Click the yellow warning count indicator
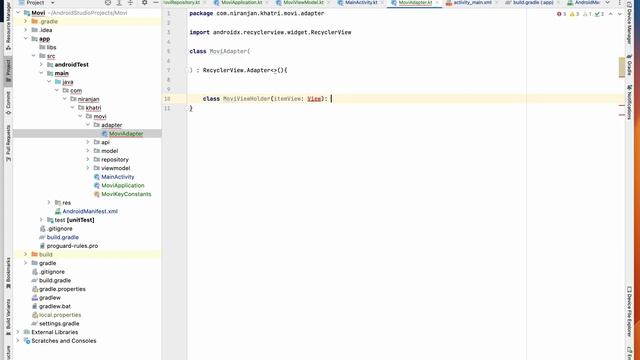This screenshot has width=640, height=360. (x=574, y=14)
